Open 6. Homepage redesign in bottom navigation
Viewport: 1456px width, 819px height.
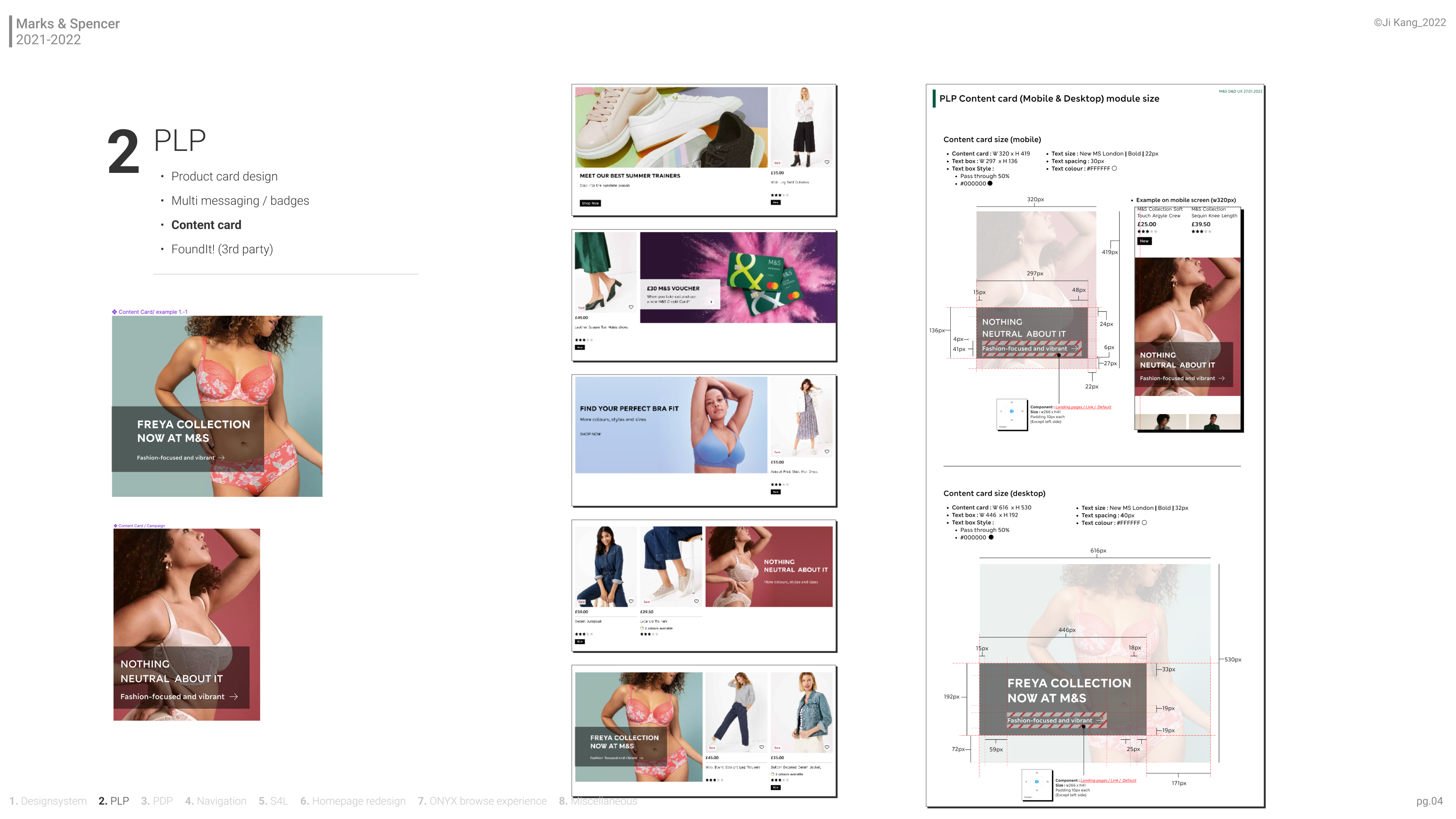click(353, 801)
